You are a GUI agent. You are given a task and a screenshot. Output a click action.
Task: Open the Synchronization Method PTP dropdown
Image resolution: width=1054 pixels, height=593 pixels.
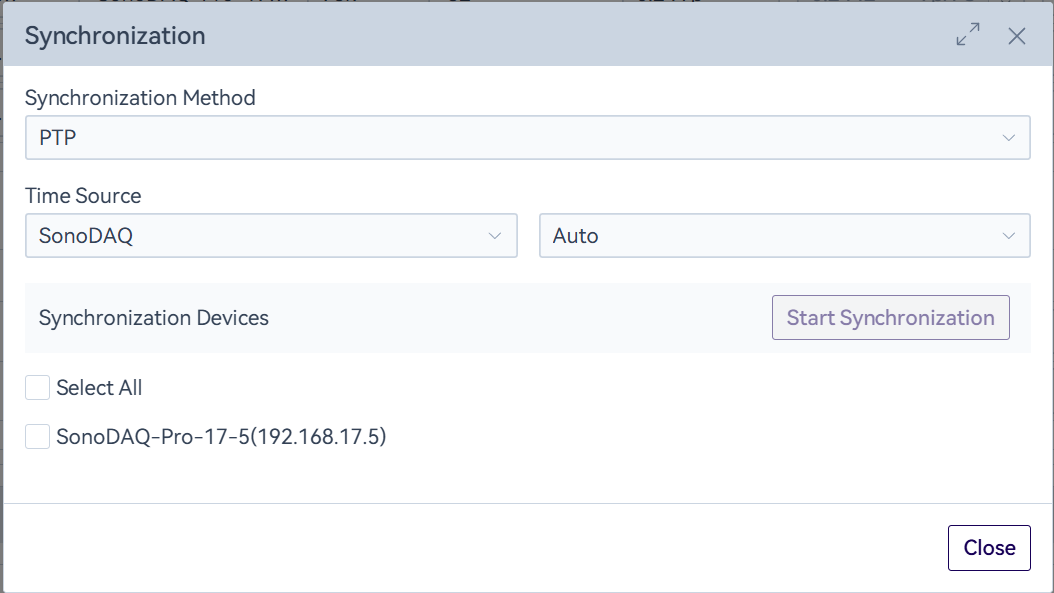click(527, 138)
